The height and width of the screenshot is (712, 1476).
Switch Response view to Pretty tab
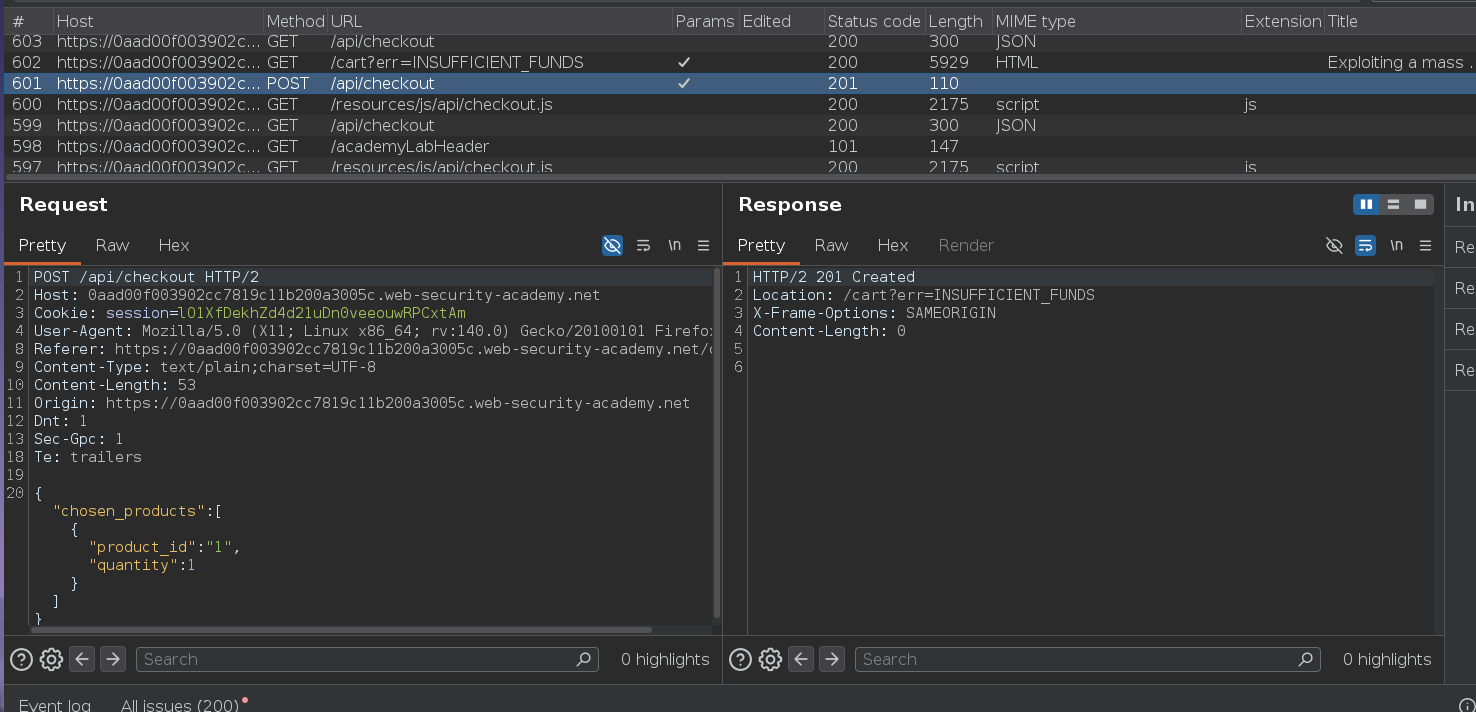pos(761,245)
